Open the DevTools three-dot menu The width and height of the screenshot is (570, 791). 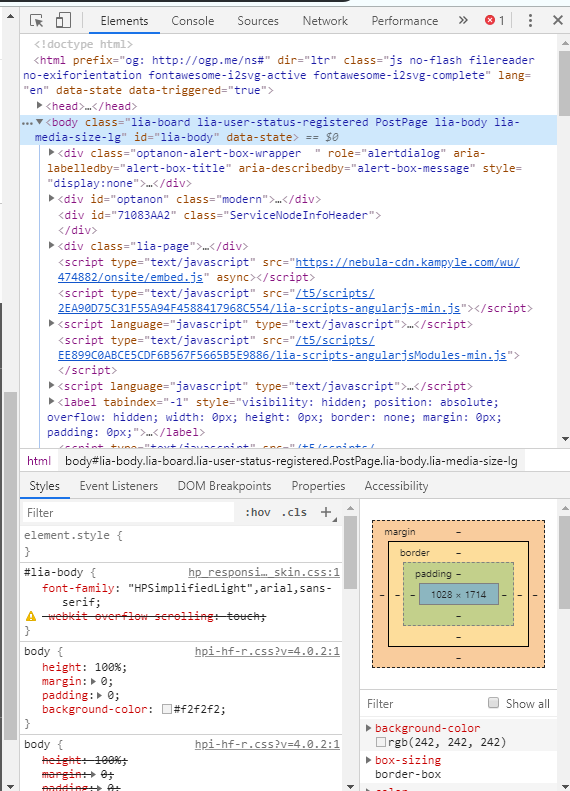[x=530, y=20]
